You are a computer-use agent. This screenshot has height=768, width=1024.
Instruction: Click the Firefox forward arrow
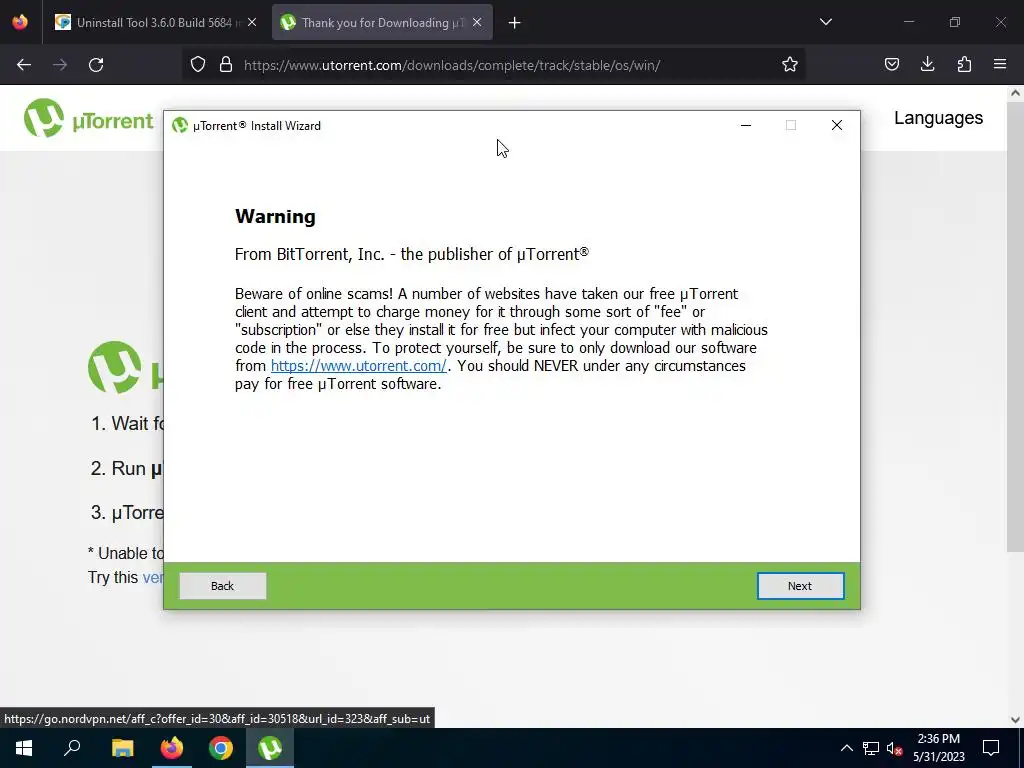[x=59, y=65]
